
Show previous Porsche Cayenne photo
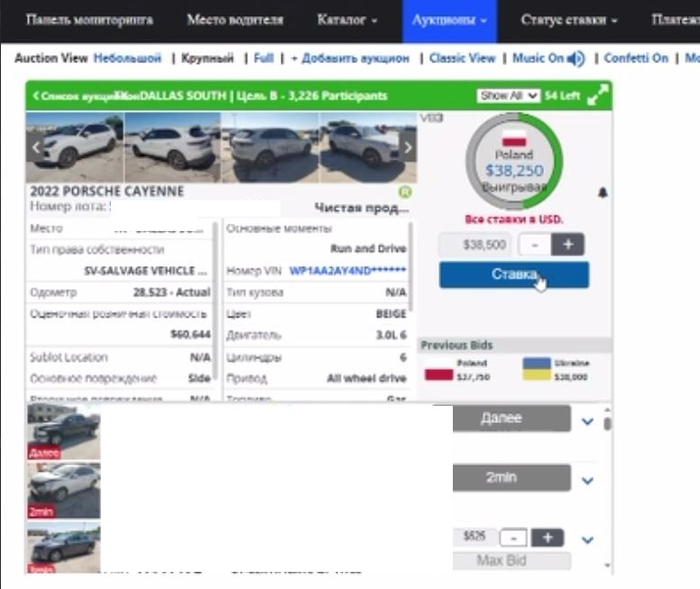pyautogui.click(x=37, y=147)
